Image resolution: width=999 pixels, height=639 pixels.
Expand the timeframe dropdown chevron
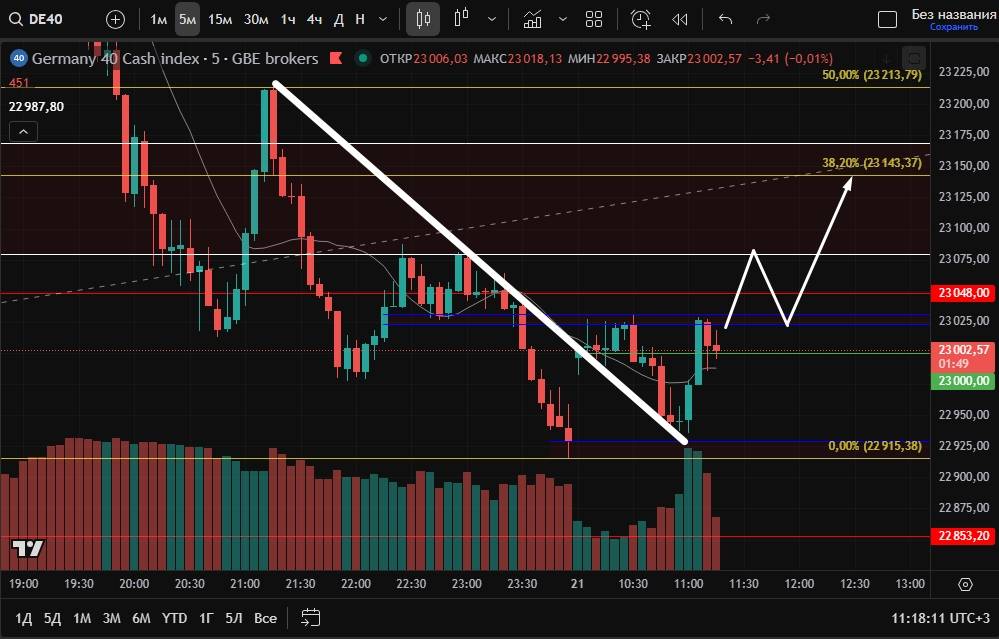385,19
